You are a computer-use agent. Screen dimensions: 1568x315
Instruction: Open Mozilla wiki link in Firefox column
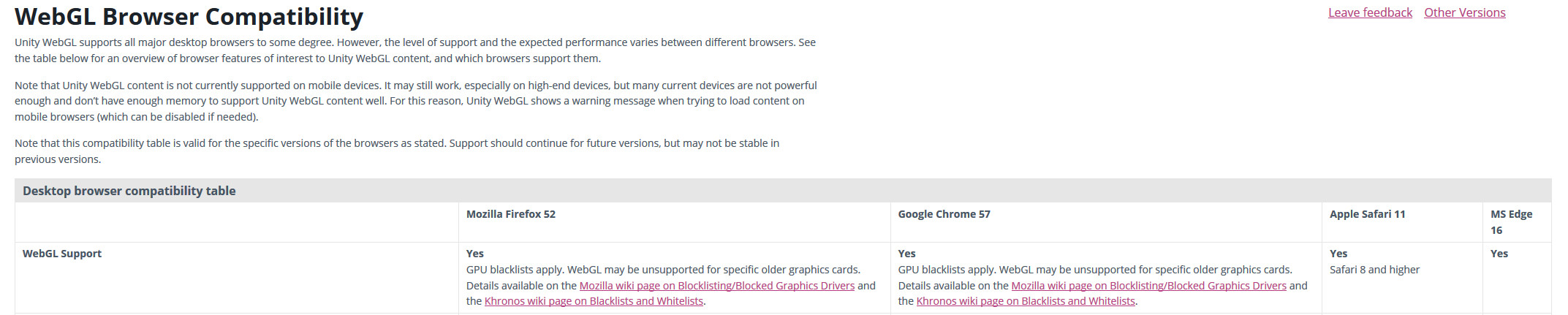716,286
